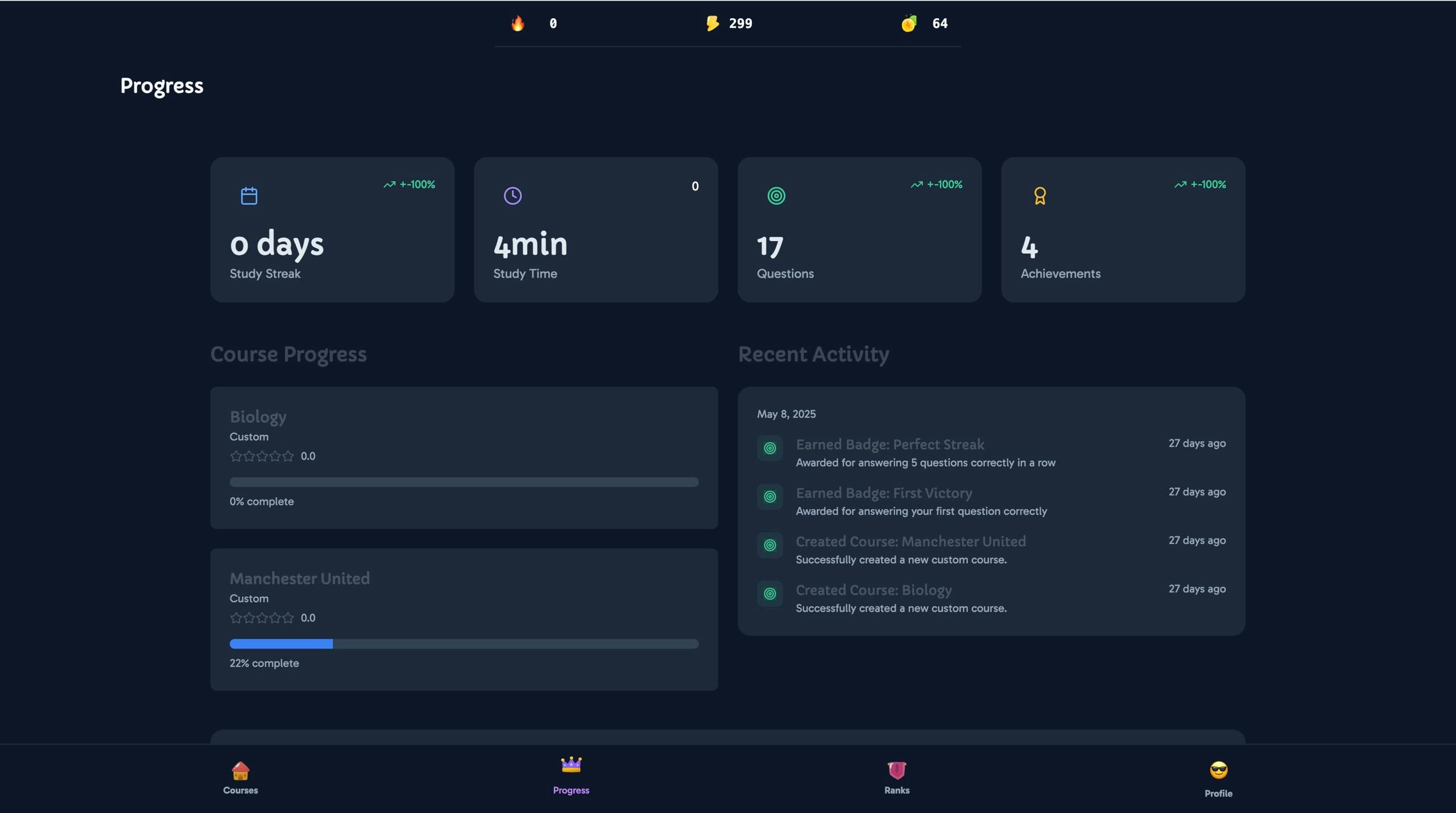This screenshot has height=813, width=1456.
Task: Click the Manchester United 22% progress bar
Action: click(464, 644)
